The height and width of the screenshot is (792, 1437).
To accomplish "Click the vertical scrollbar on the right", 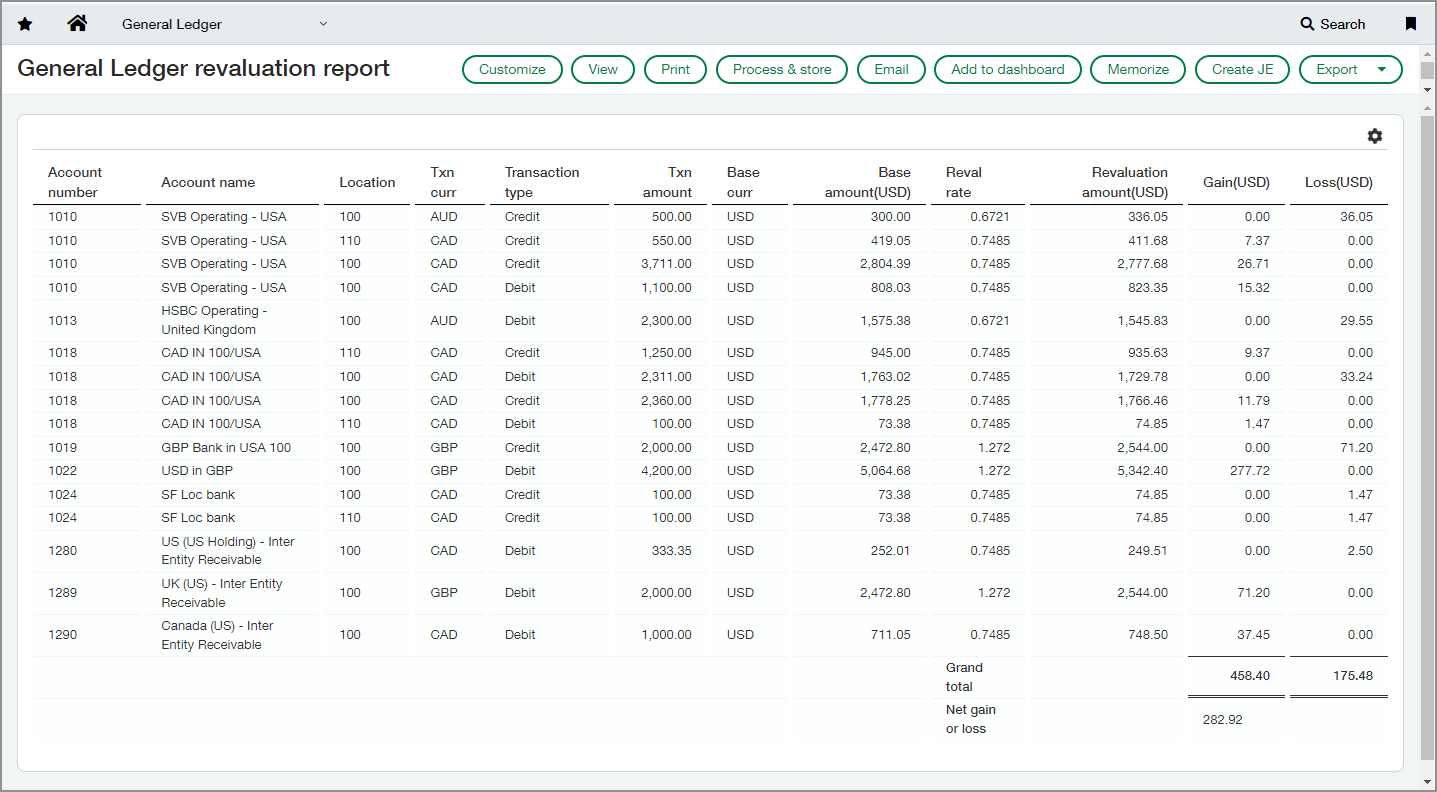I will click(x=1427, y=400).
